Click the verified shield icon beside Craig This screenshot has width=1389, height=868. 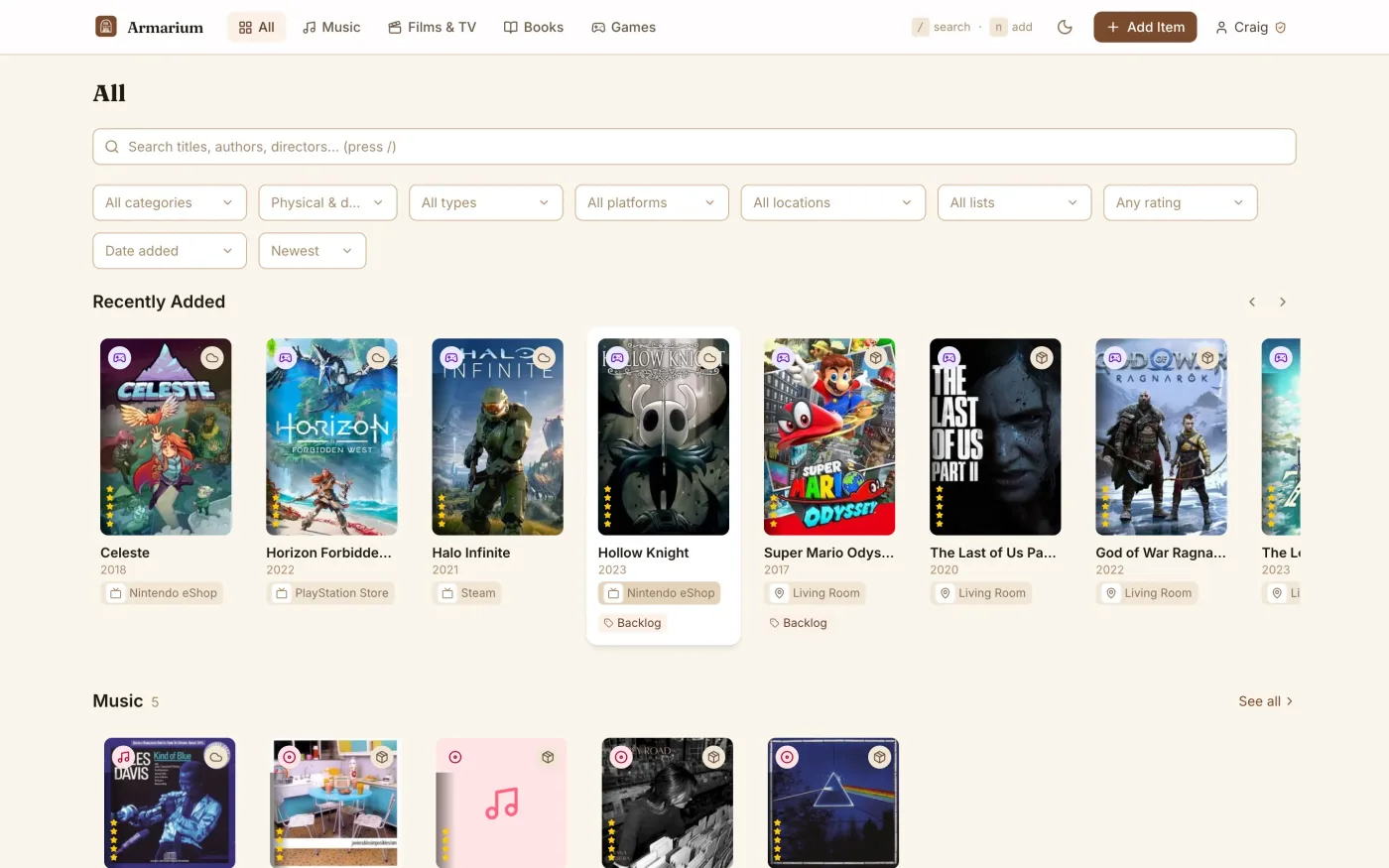1280,28
